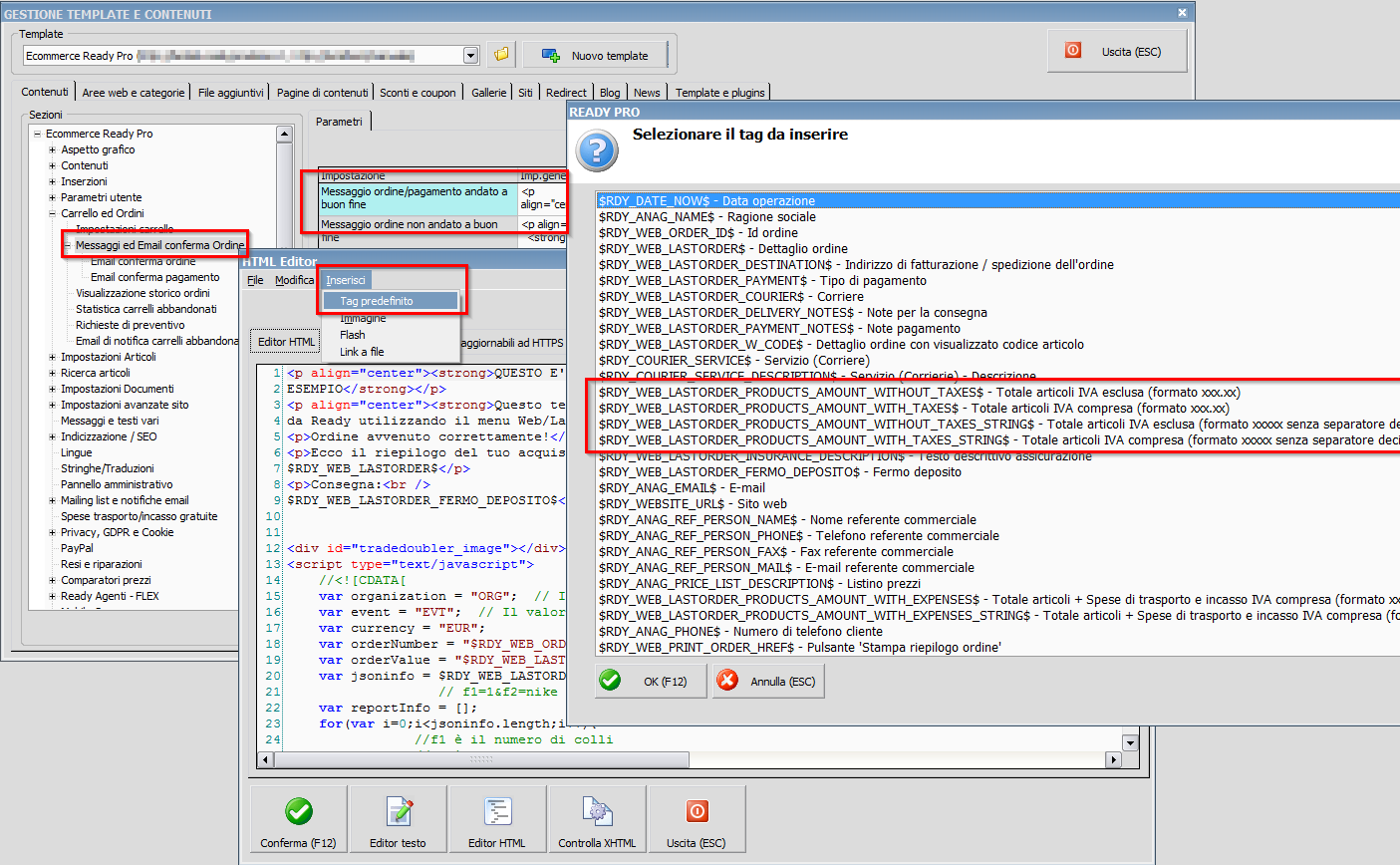Collapse the Carrello ed Ordini node
The height and width of the screenshot is (865, 1400).
point(53,214)
